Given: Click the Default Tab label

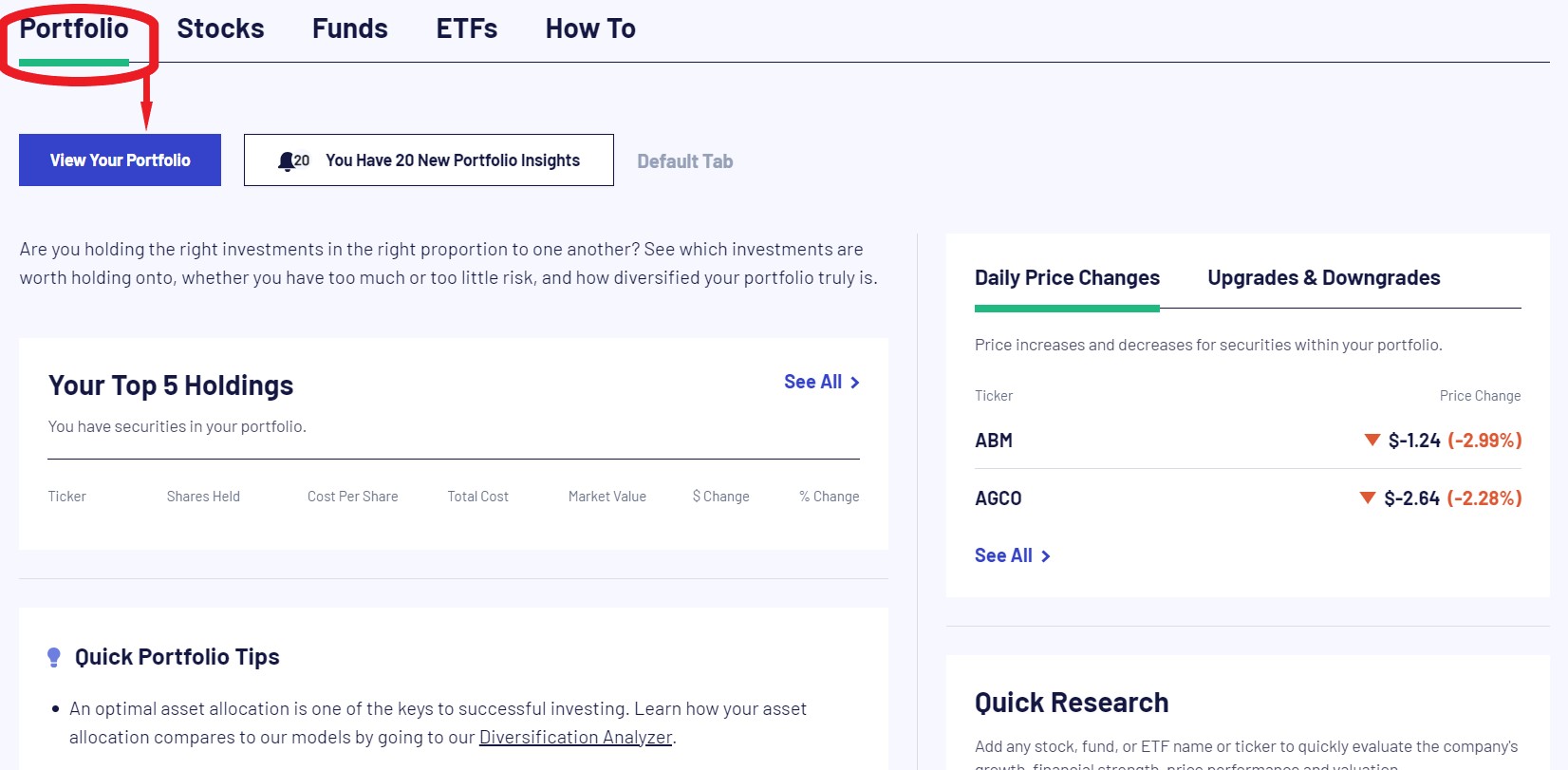Looking at the screenshot, I should point(685,161).
